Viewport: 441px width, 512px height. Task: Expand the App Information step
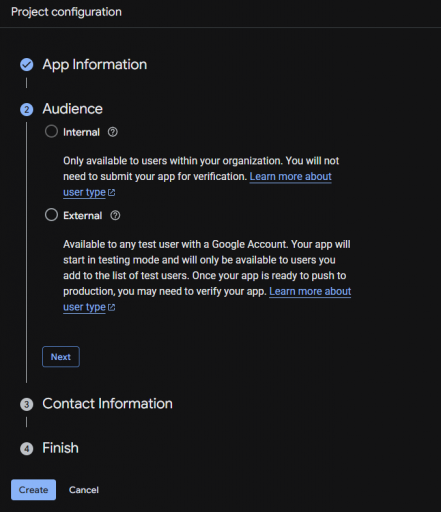95,65
